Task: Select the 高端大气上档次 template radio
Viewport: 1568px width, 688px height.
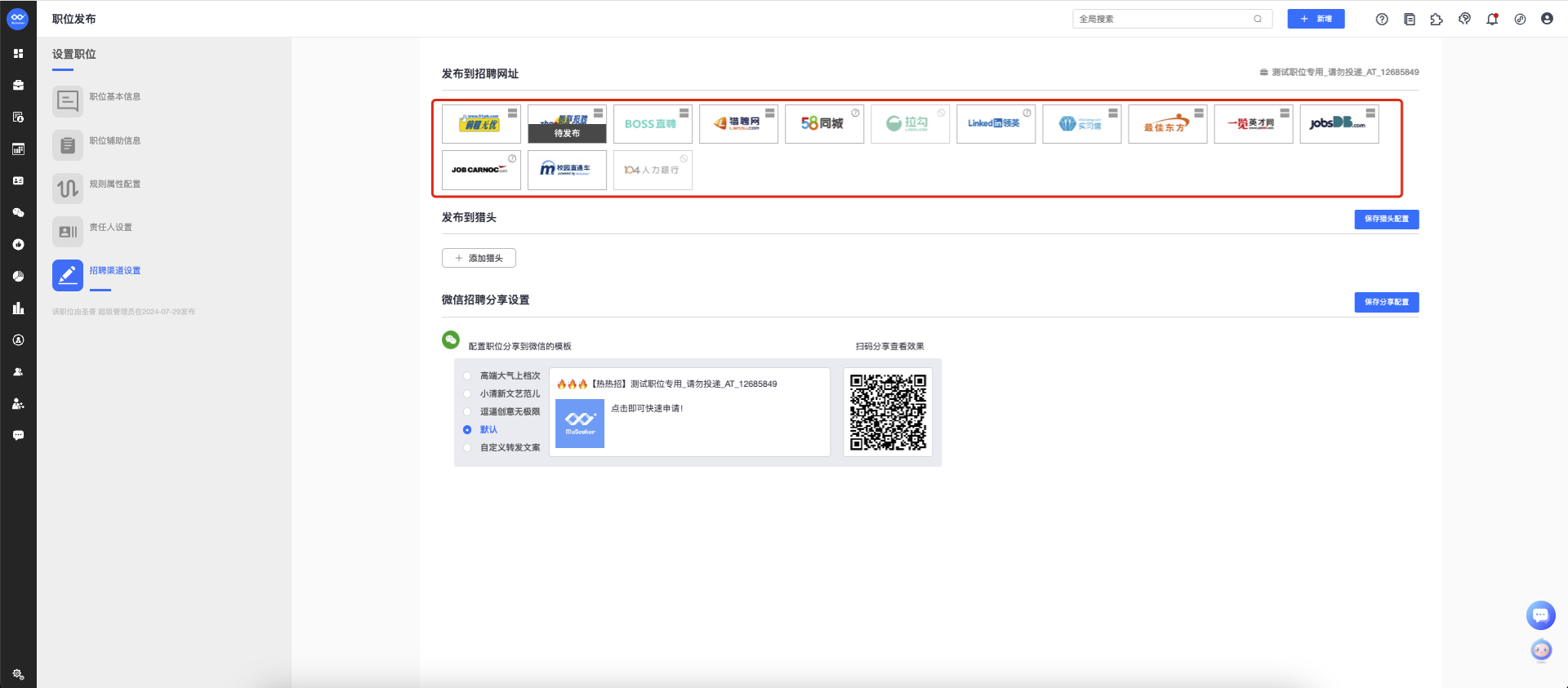Action: pos(467,375)
